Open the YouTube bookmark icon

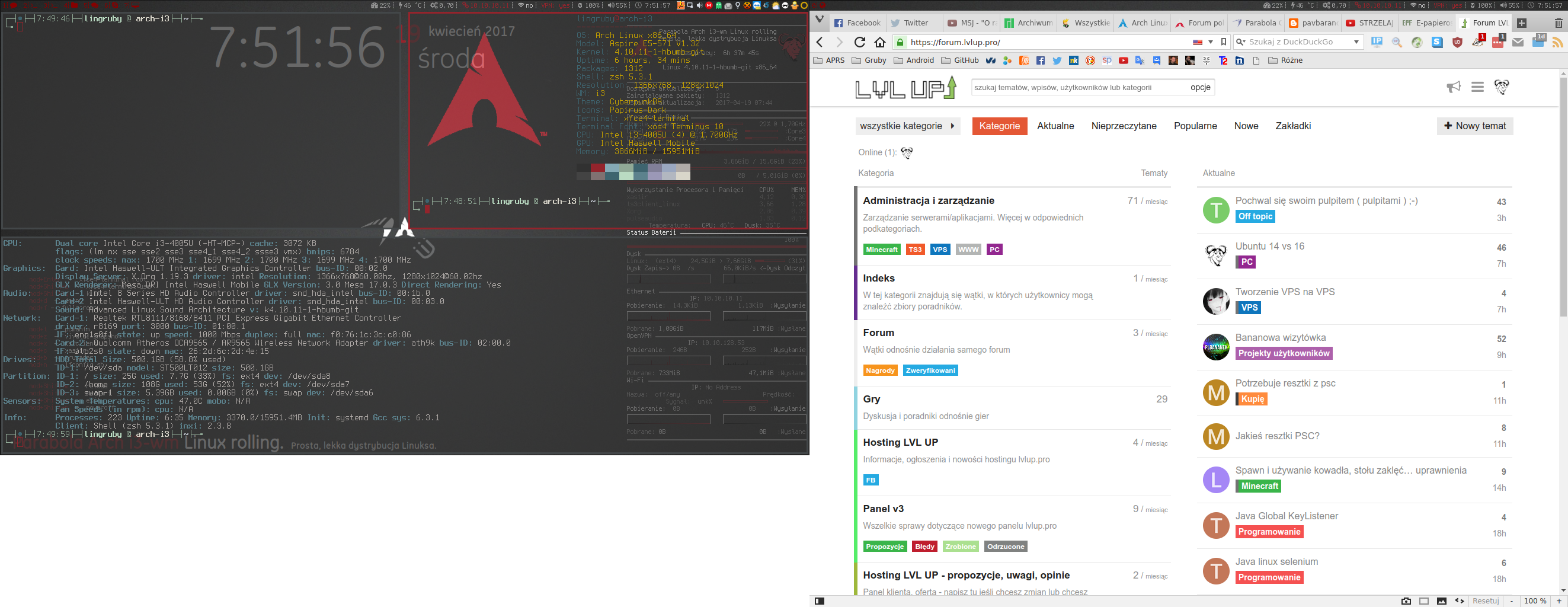pyautogui.click(x=1123, y=60)
